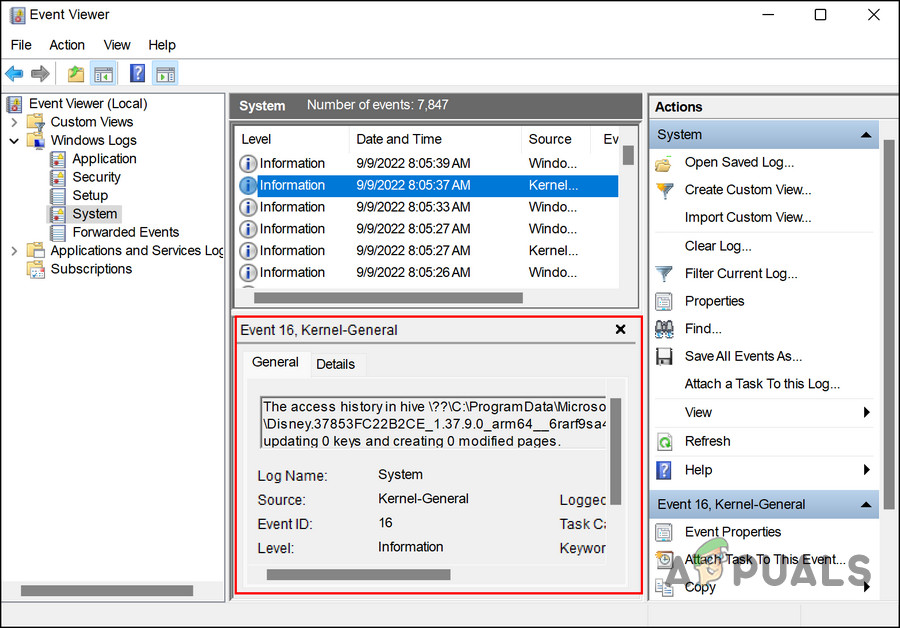Sort by the Source column header
This screenshot has width=900, height=628.
click(x=556, y=139)
